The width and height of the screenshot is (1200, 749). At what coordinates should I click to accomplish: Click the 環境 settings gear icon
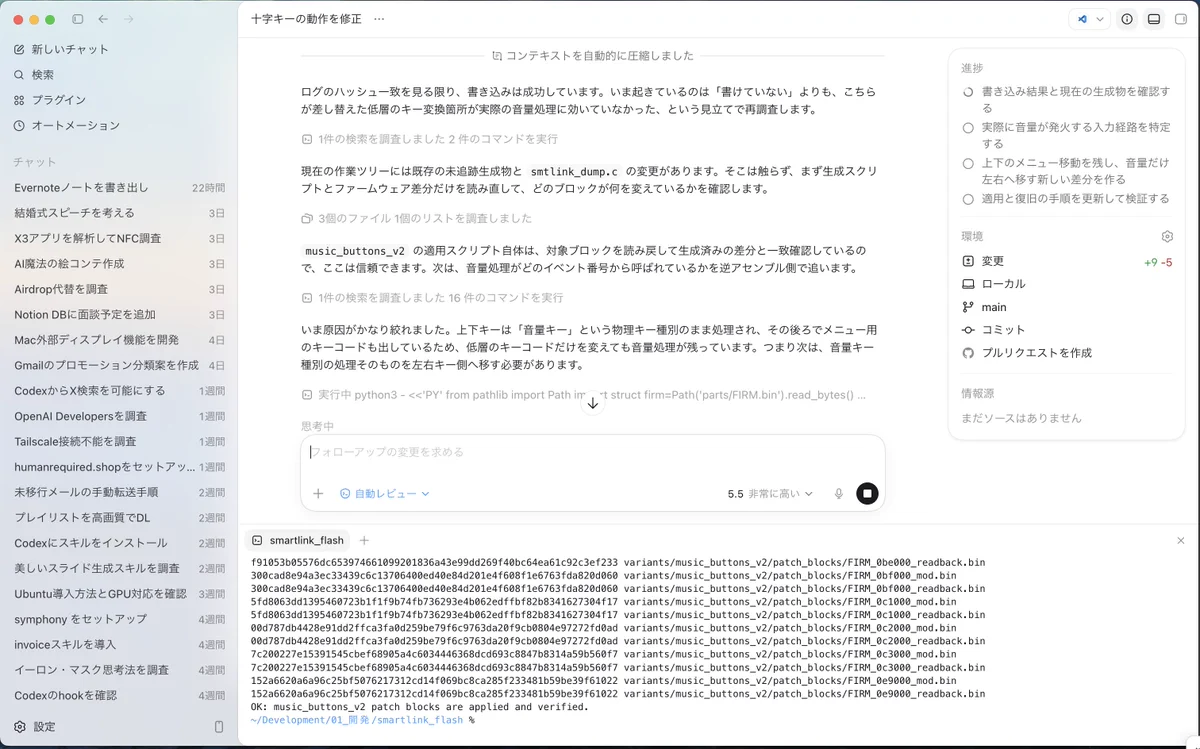pos(1167,237)
